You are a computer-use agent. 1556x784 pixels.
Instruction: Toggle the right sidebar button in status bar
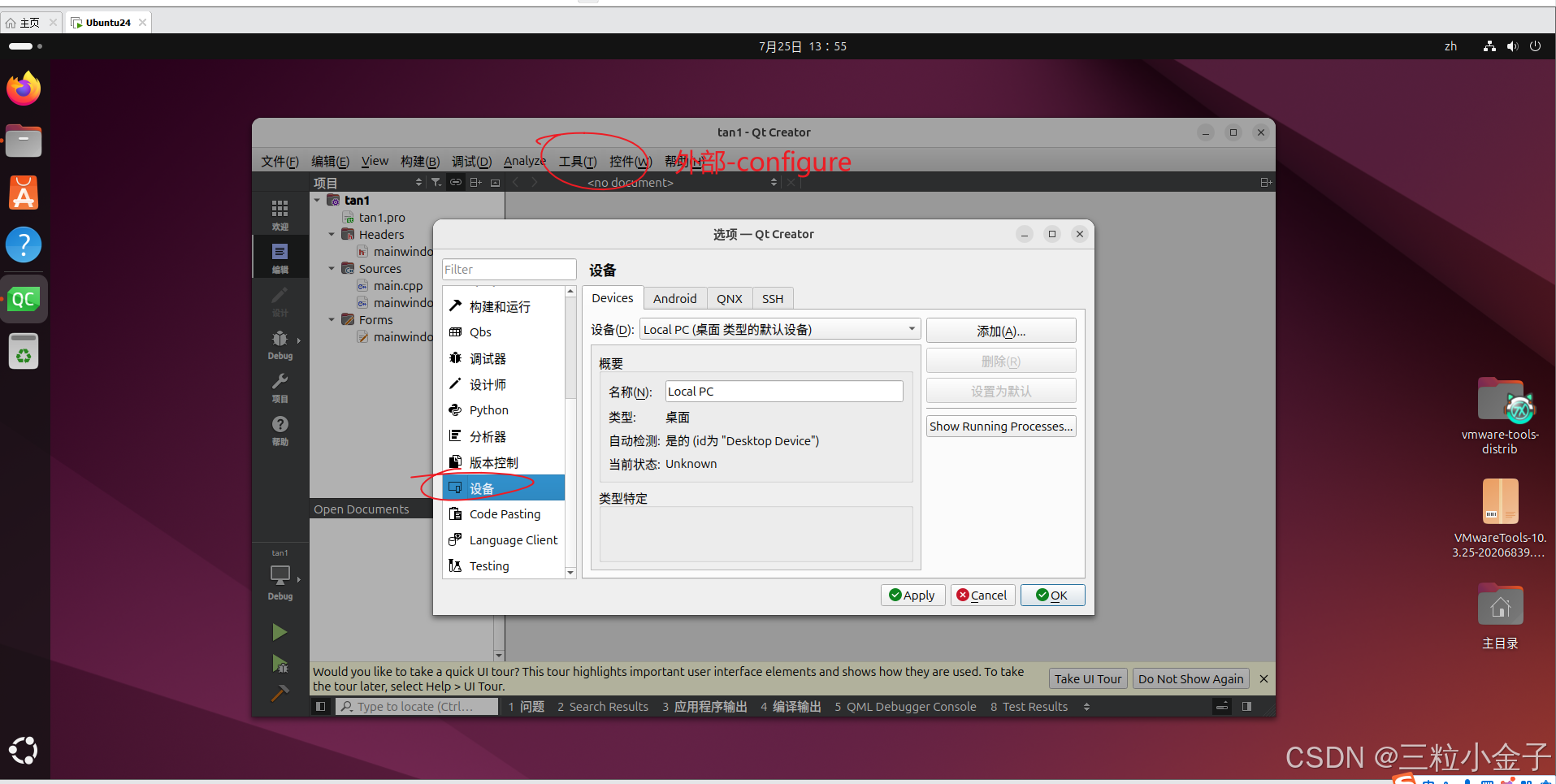point(1246,707)
